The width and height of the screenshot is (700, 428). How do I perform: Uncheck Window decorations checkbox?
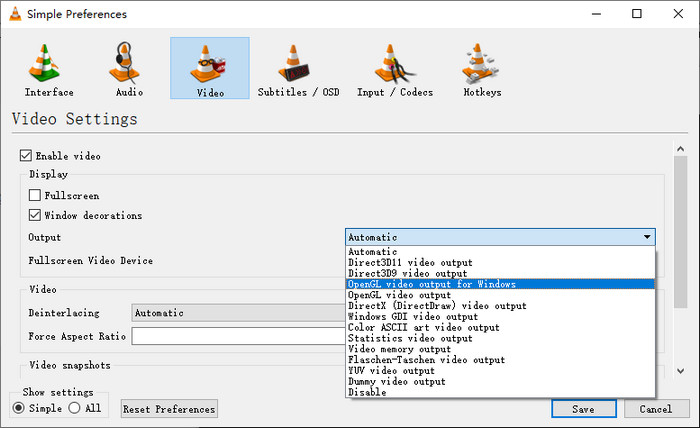[x=34, y=215]
